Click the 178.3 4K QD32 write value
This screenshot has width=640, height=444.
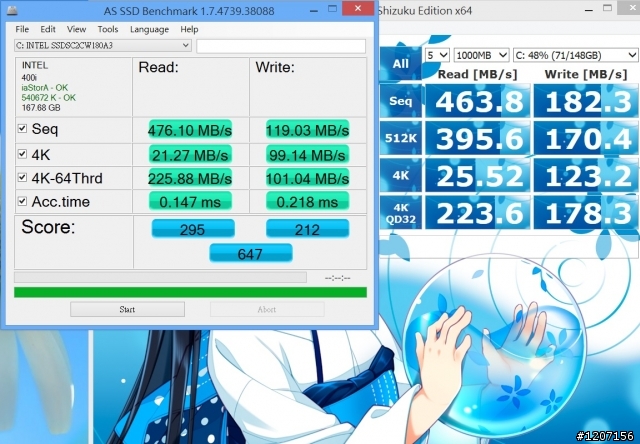[x=587, y=213]
